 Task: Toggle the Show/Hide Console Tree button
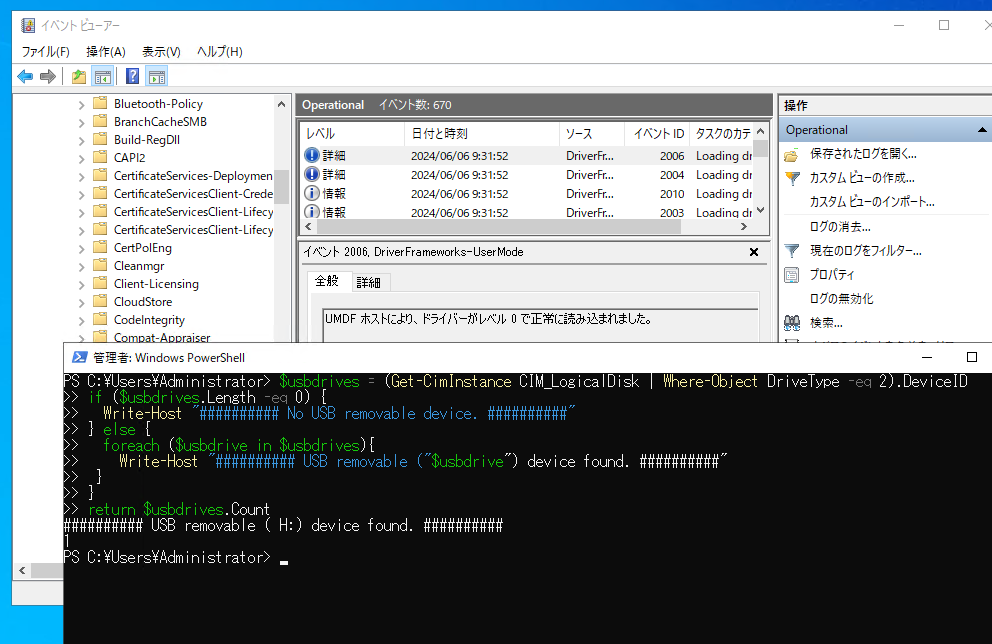(x=102, y=77)
